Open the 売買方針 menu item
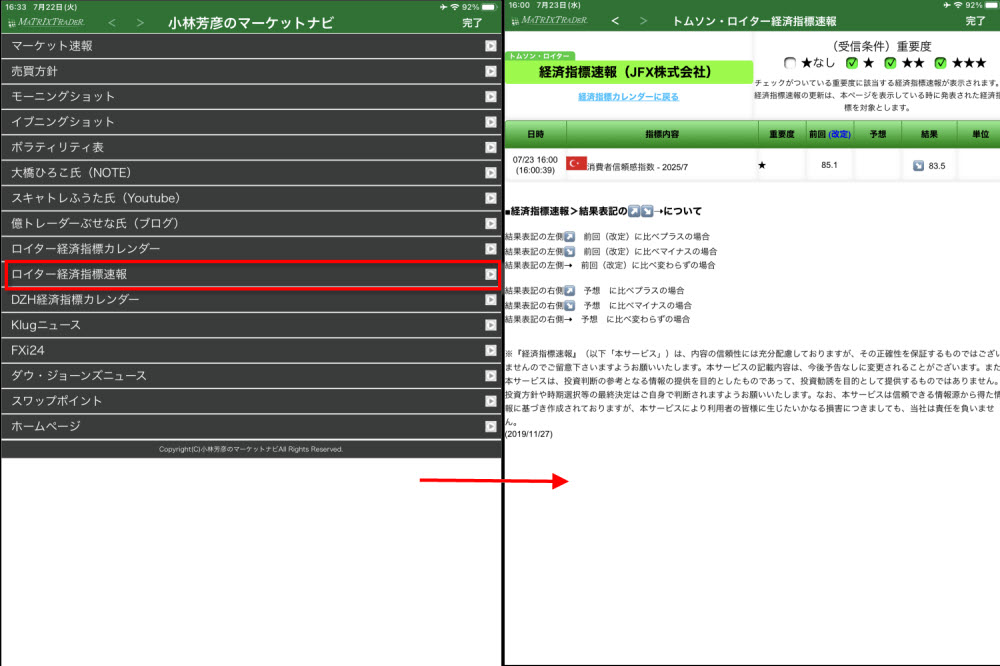Image resolution: width=1000 pixels, height=666 pixels. pyautogui.click(x=251, y=71)
